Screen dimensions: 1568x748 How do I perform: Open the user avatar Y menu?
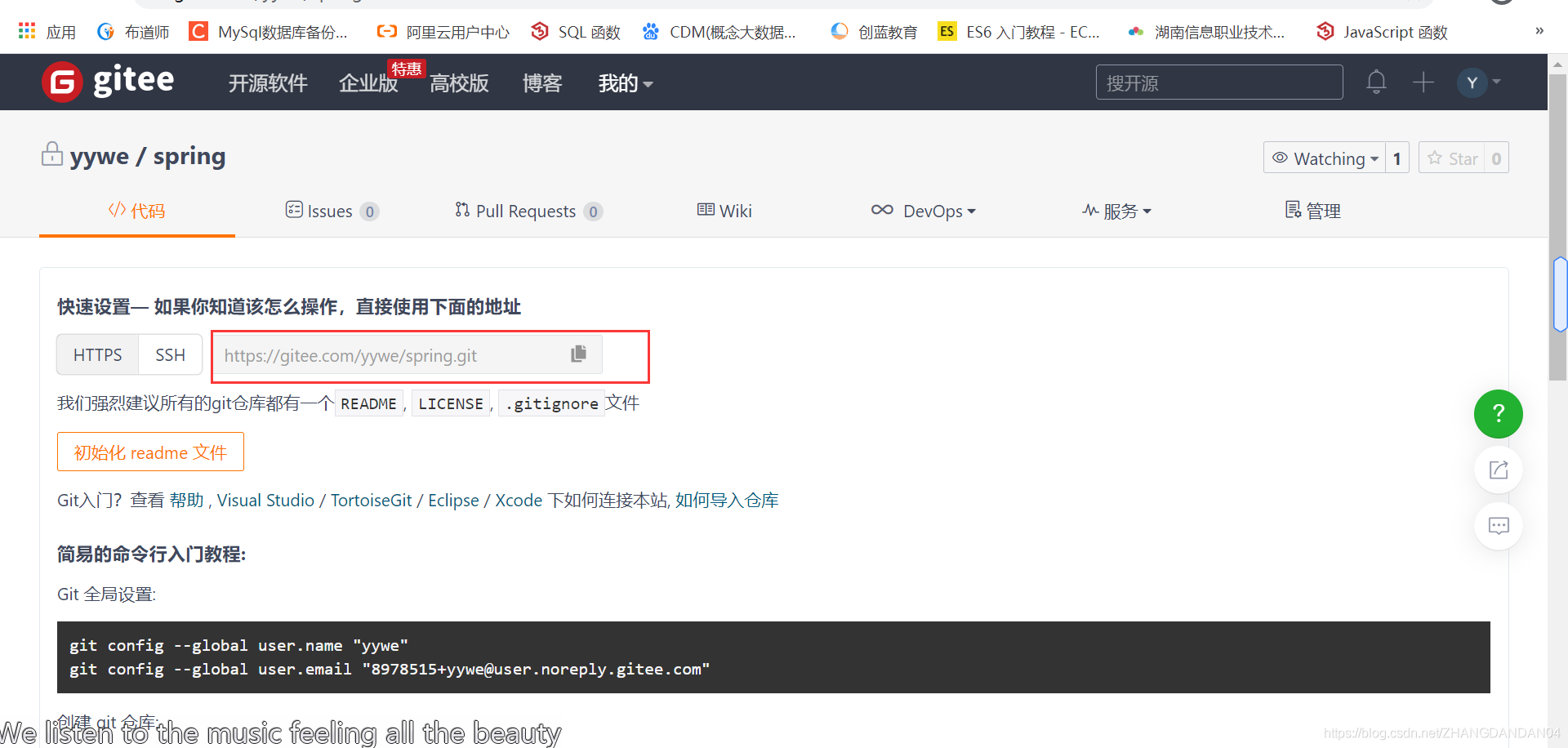1479,82
